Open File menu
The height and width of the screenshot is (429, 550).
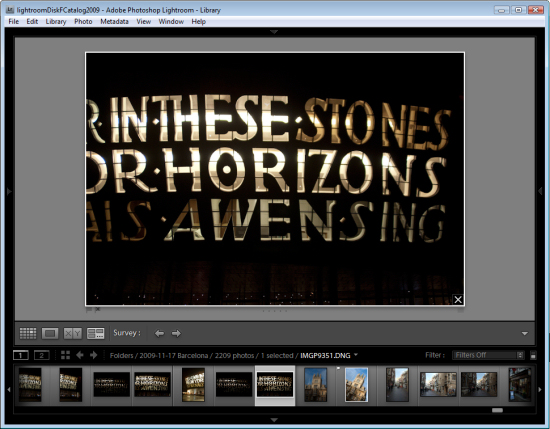point(14,21)
